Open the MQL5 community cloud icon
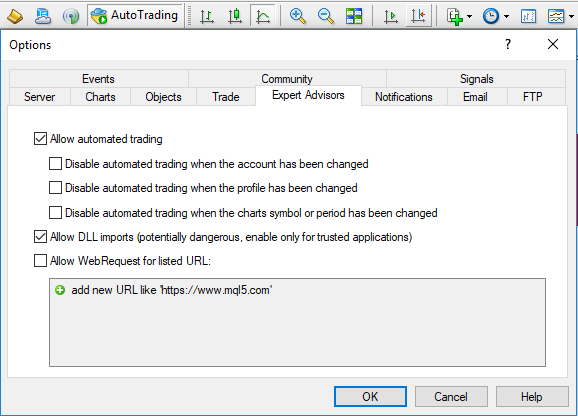The image size is (578, 416). click(x=43, y=16)
